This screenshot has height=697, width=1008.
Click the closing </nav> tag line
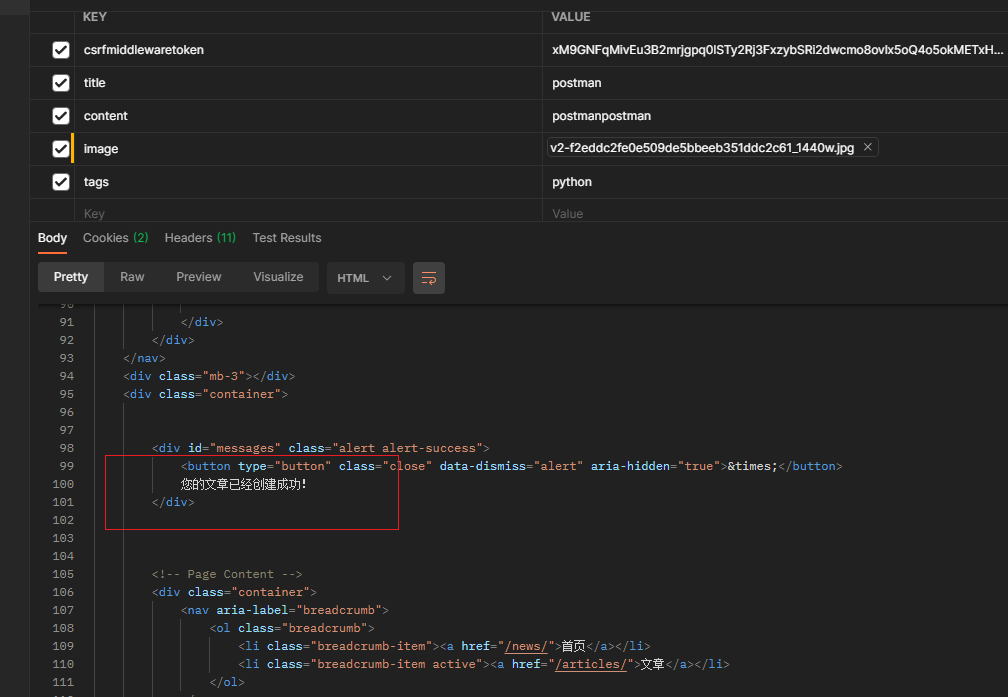pyautogui.click(x=144, y=358)
